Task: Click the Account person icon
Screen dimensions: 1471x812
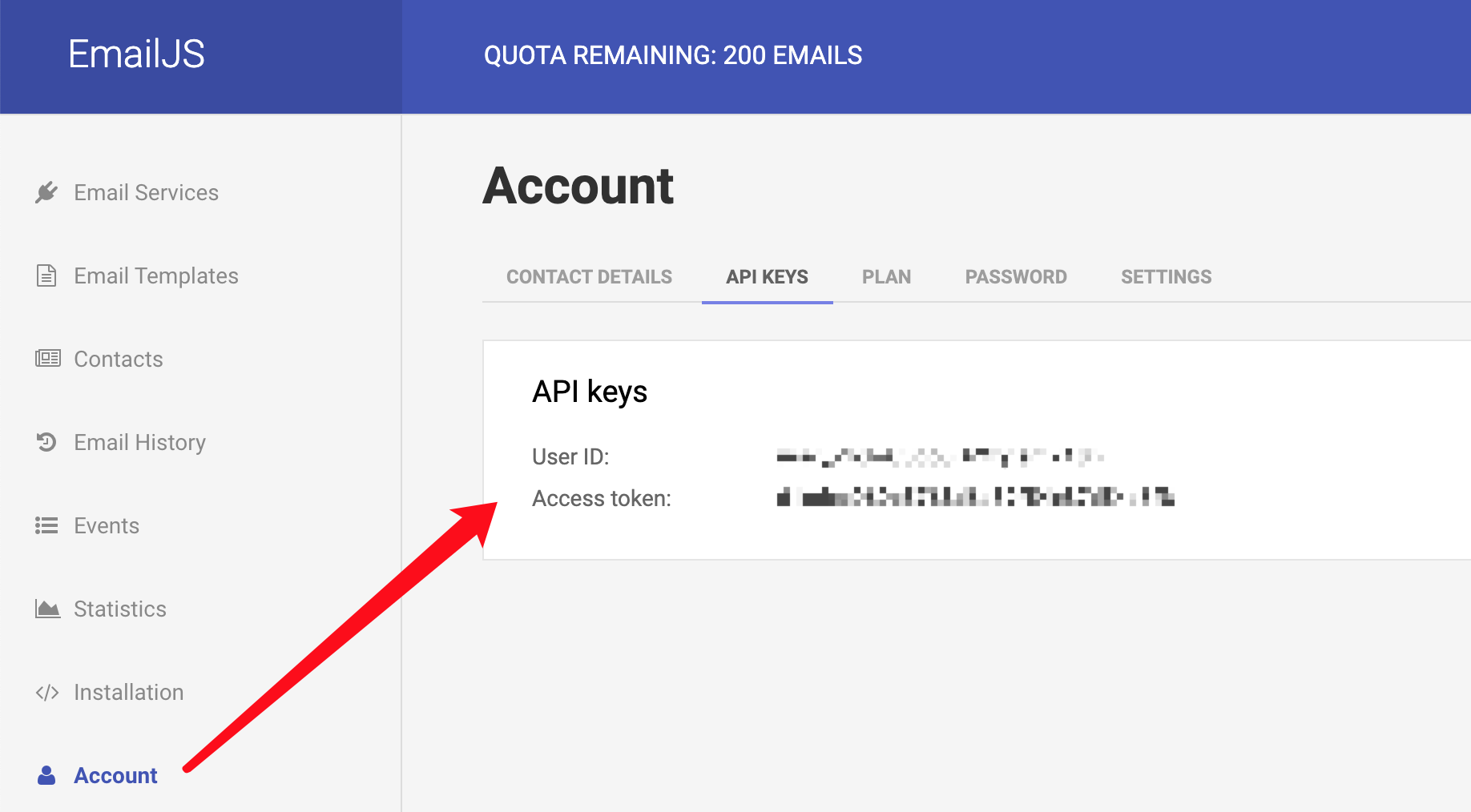Action: point(46,775)
